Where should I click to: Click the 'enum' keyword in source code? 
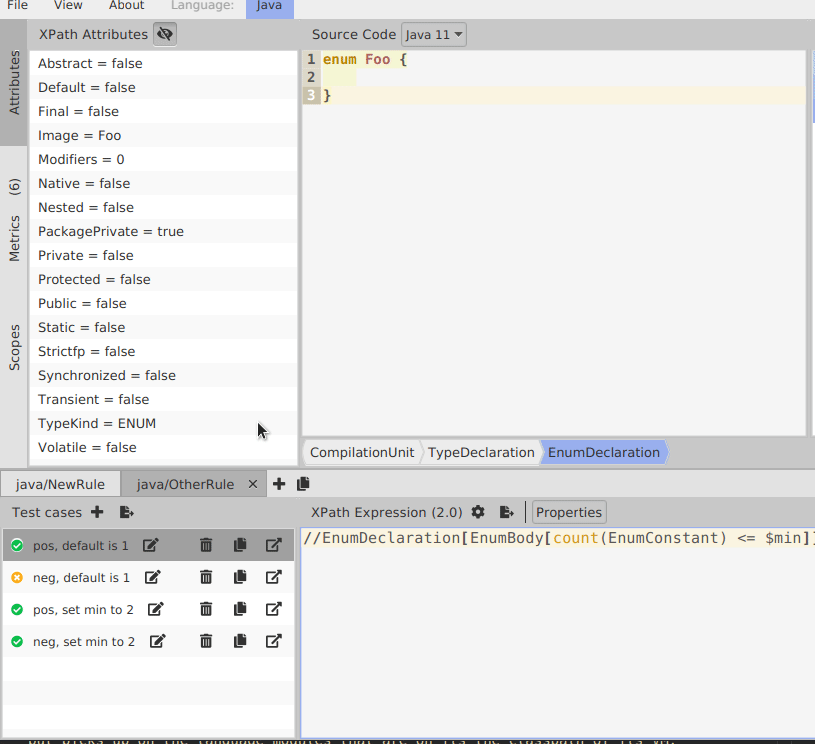point(339,59)
